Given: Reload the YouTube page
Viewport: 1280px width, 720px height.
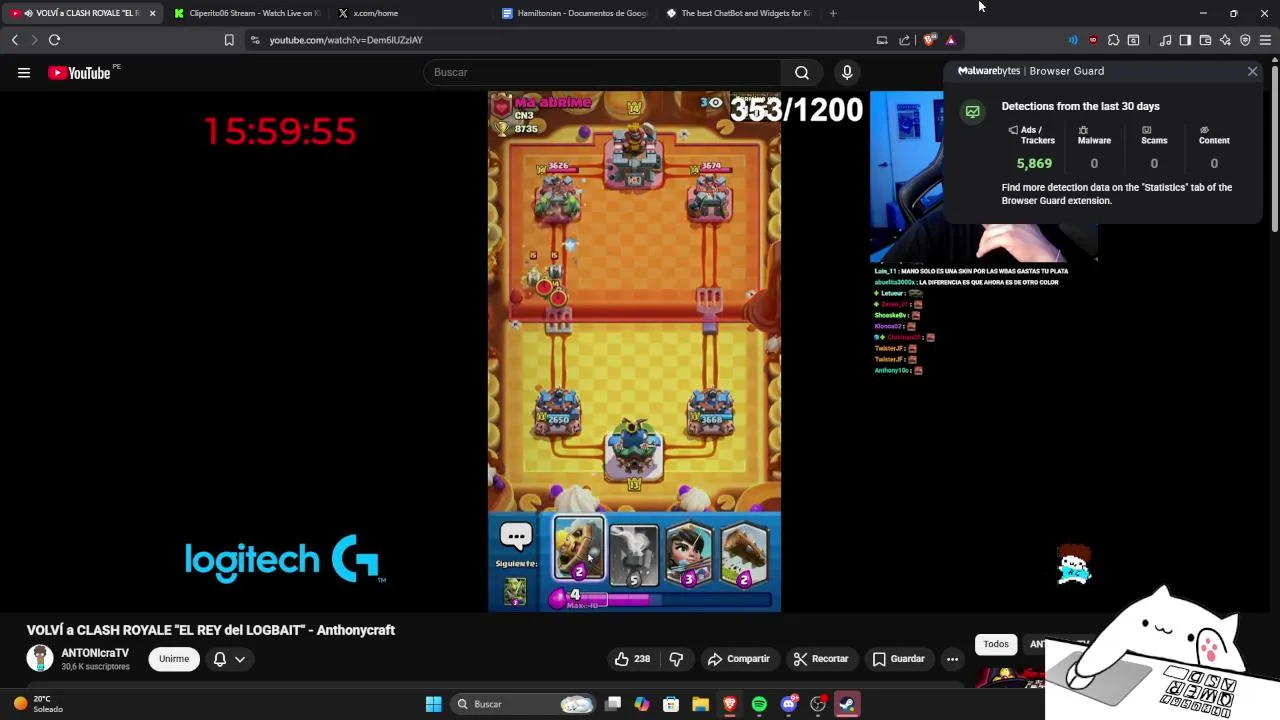Looking at the screenshot, I should click(x=54, y=40).
